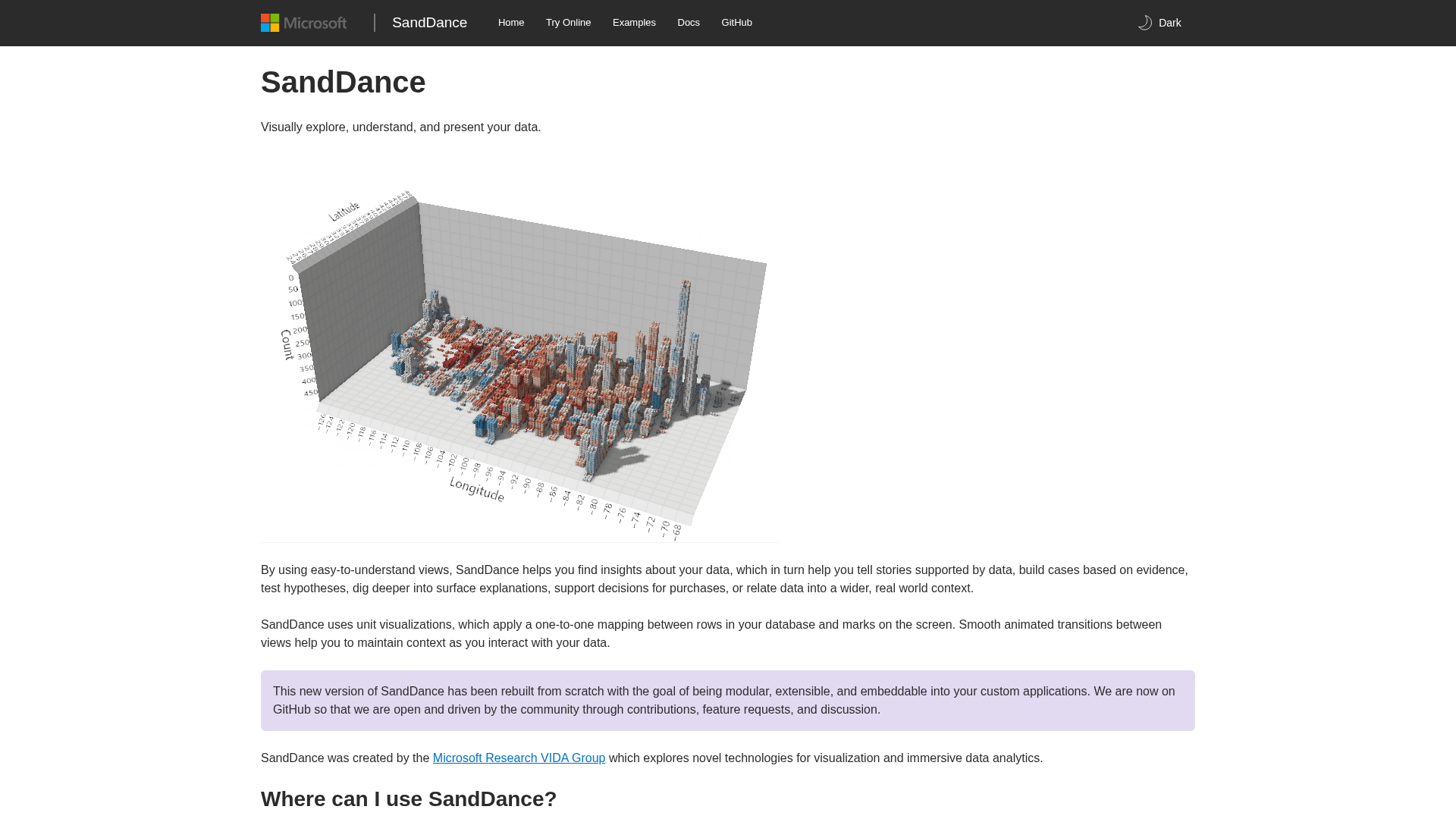
Task: Open the SandDance site title link
Action: pos(429,23)
